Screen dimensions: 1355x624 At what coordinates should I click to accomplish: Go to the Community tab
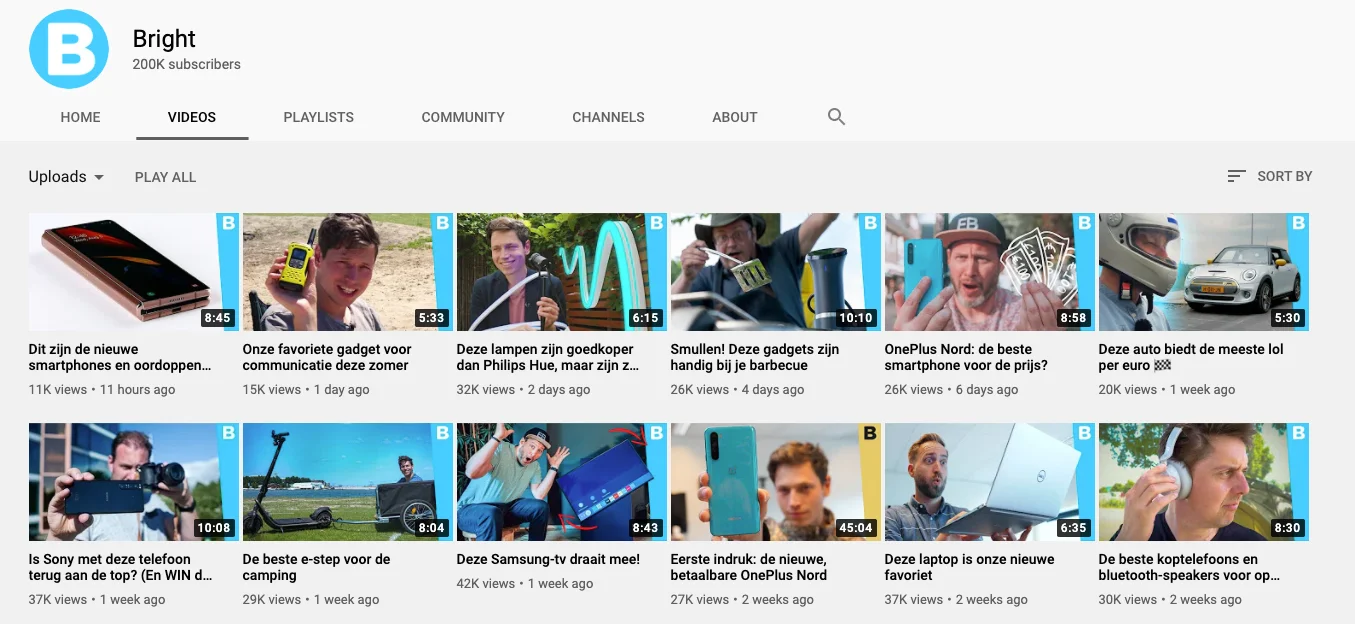pos(463,117)
